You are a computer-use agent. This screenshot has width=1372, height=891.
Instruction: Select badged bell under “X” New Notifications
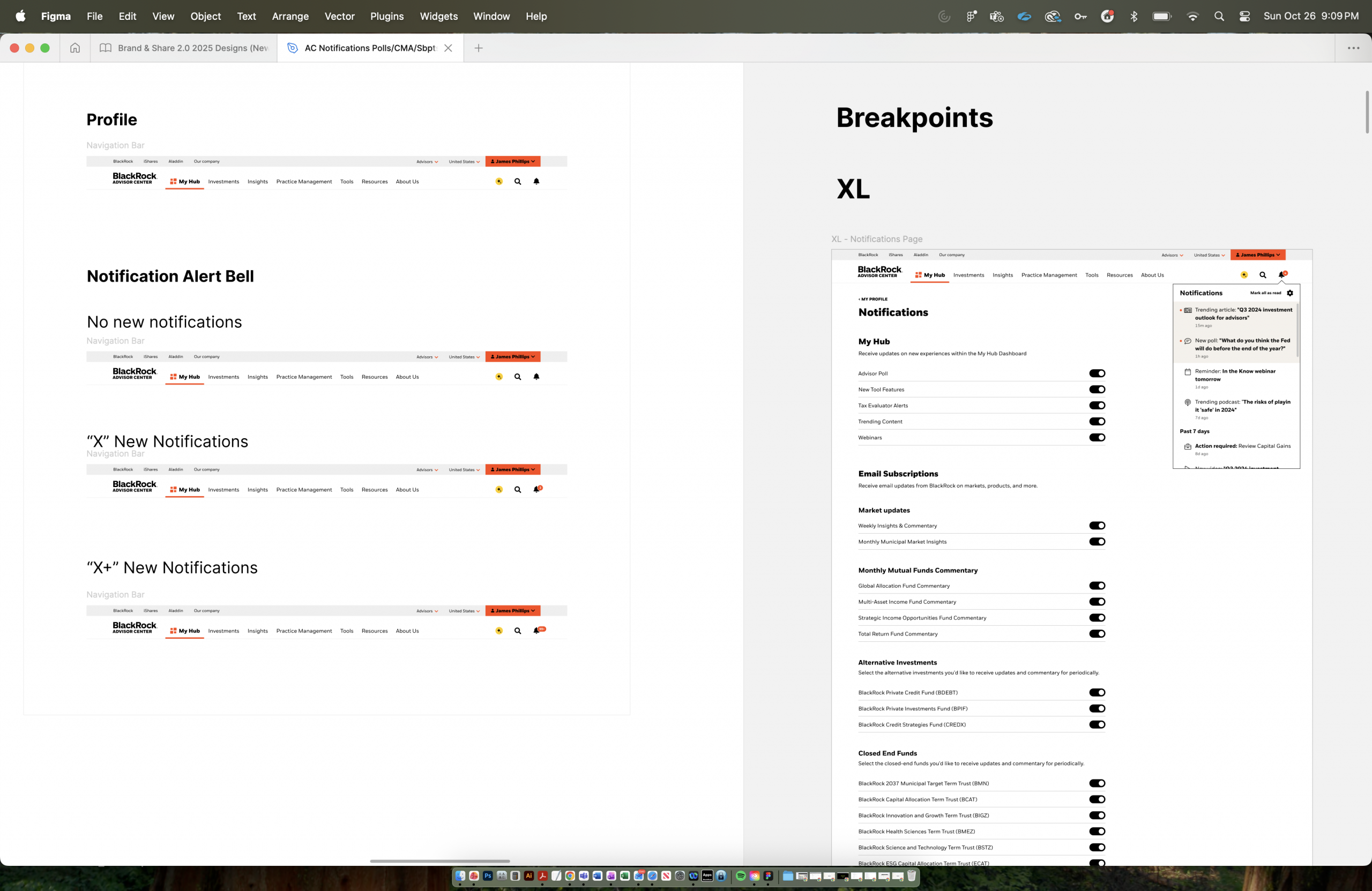537,489
